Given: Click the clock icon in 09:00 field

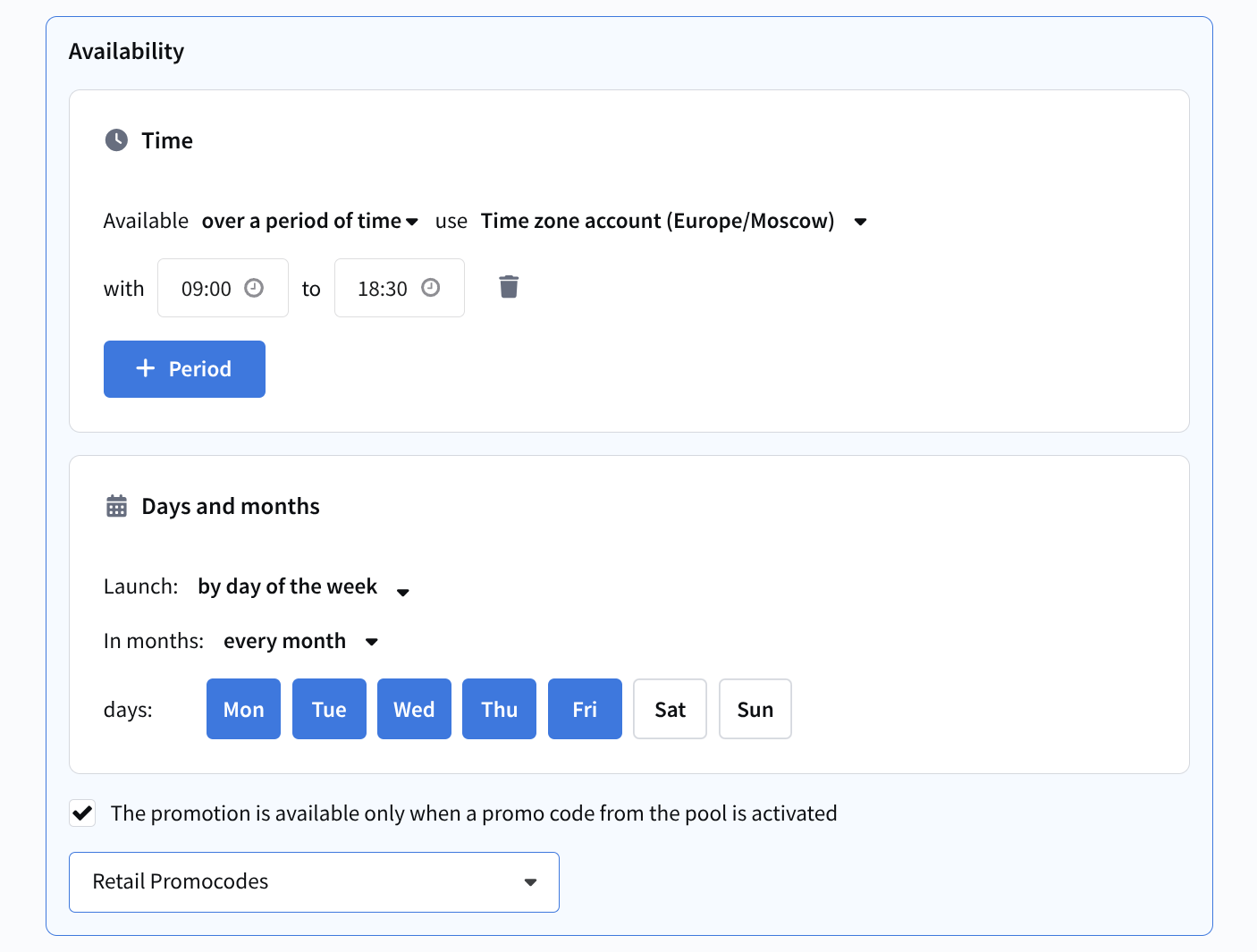Looking at the screenshot, I should coord(254,288).
